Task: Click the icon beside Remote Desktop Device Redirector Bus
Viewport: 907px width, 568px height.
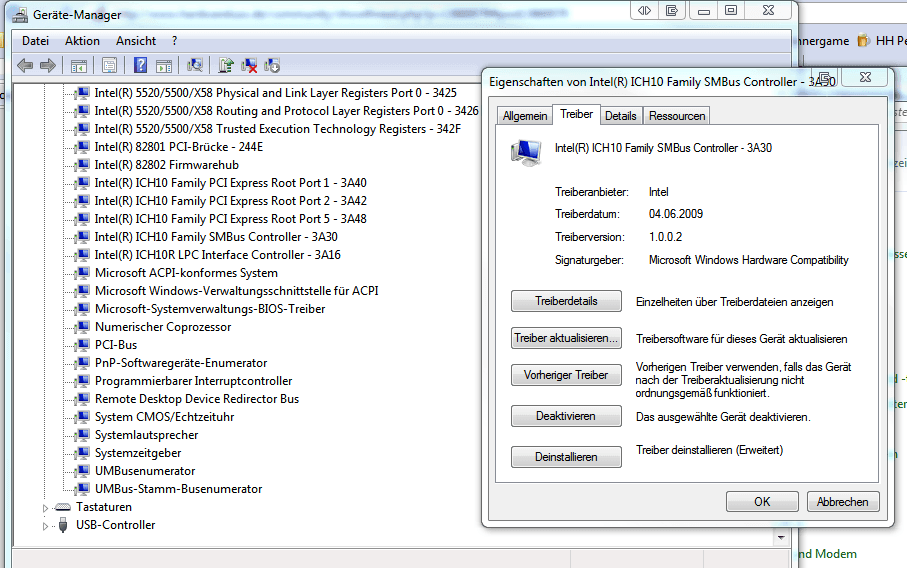Action: (83, 399)
